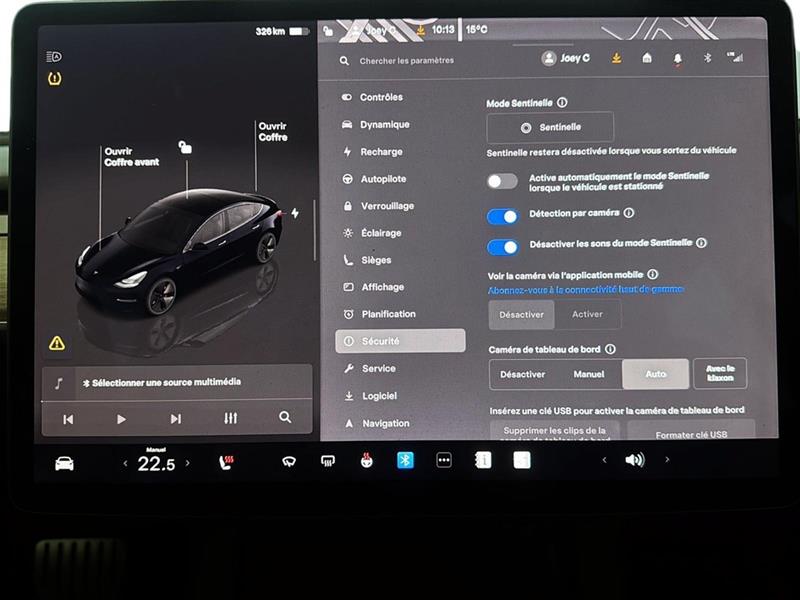Tap Ouvrir Coffre avant (front trunk)
Viewport: 800px width, 600px height.
coord(132,157)
